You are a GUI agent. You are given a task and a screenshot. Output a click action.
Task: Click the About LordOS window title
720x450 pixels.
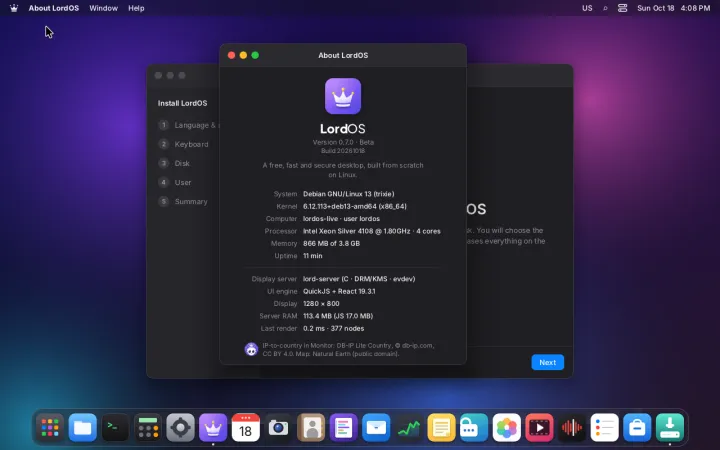pos(343,55)
